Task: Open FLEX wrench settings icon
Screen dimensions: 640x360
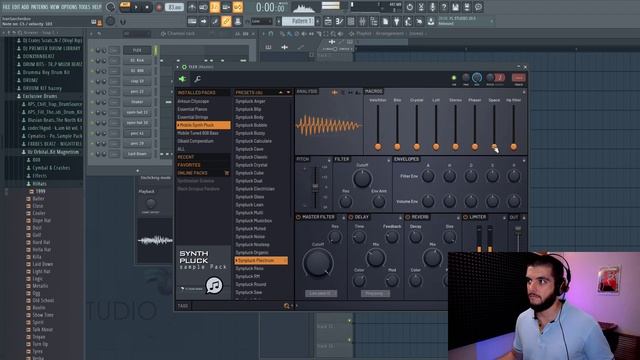Action: 197,79
